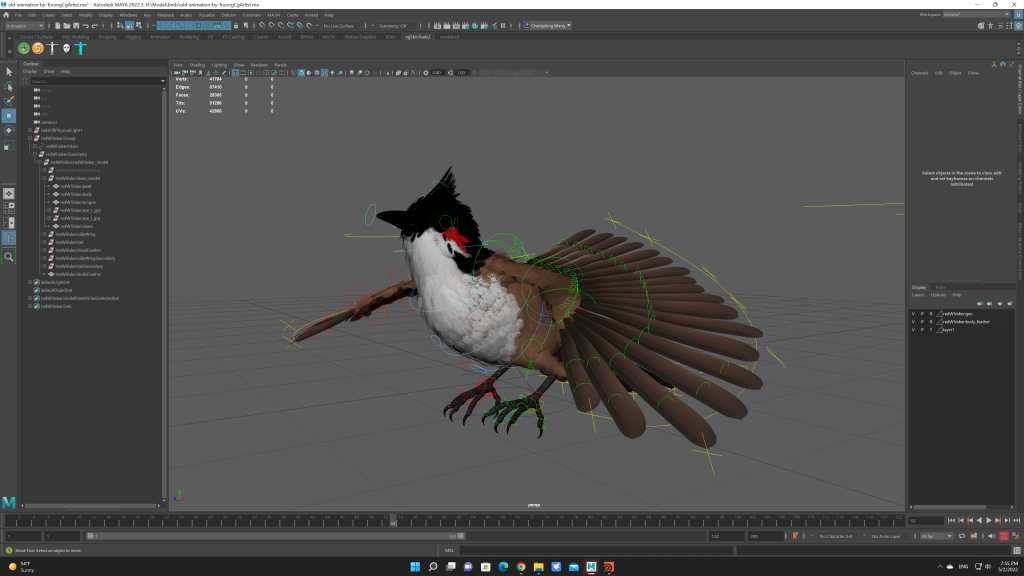
Task: Select the arrow Select tool in toolbox
Action: 9,72
